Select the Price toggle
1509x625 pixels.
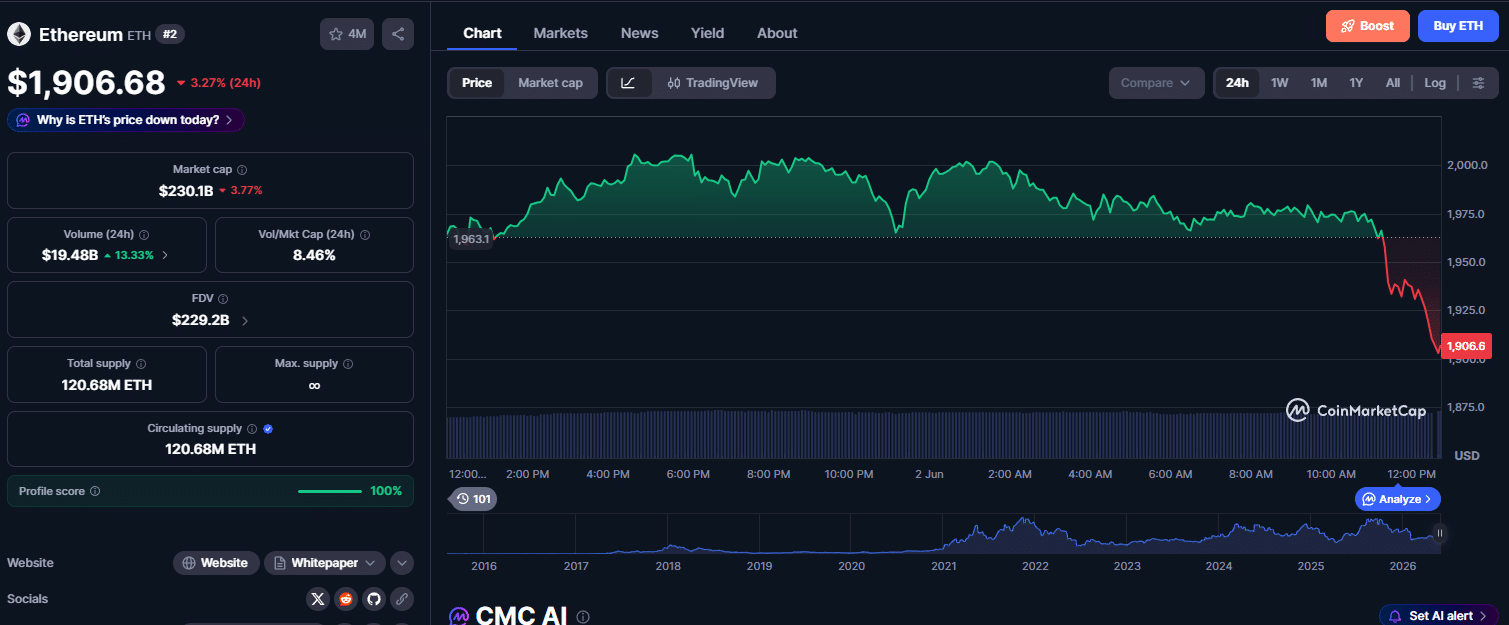coord(477,83)
